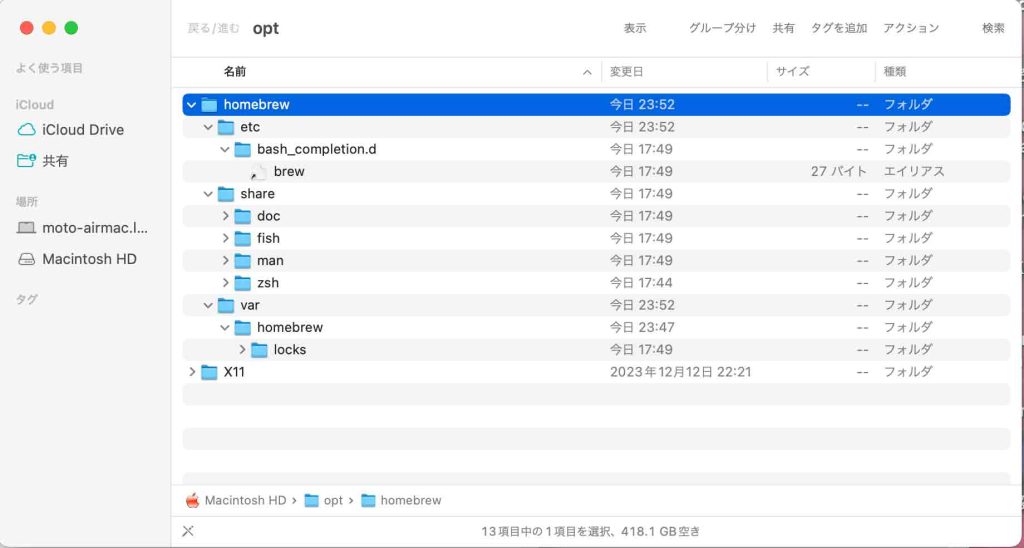1024x548 pixels.
Task: Expand the locks folder
Action: (x=242, y=350)
